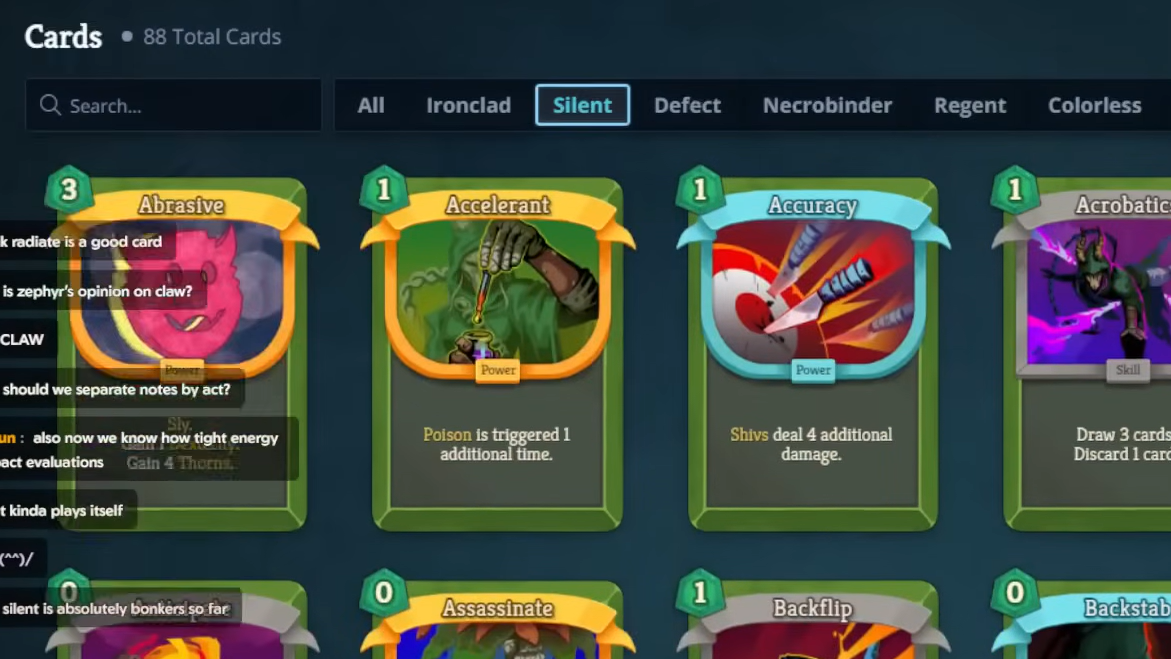
Task: Click the Search cards input field
Action: (173, 105)
